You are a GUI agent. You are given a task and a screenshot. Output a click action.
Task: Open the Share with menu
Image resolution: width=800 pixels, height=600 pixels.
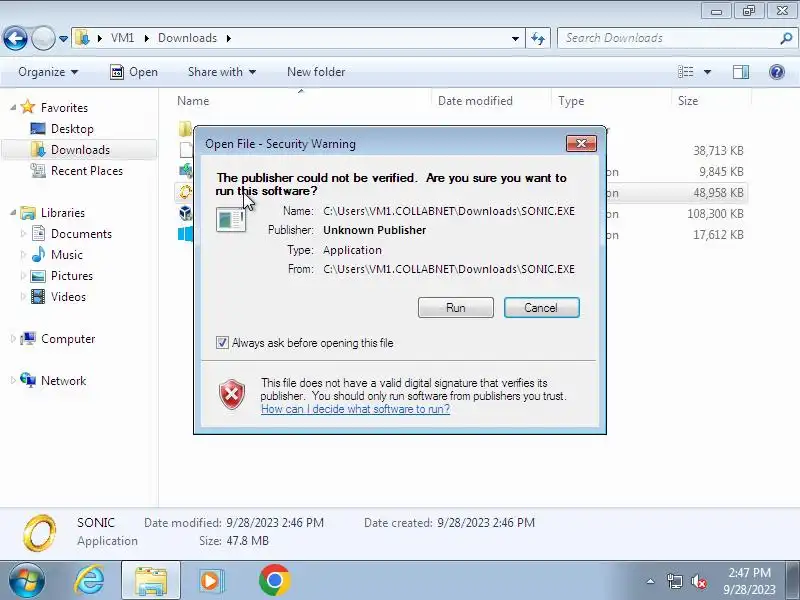pyautogui.click(x=221, y=72)
